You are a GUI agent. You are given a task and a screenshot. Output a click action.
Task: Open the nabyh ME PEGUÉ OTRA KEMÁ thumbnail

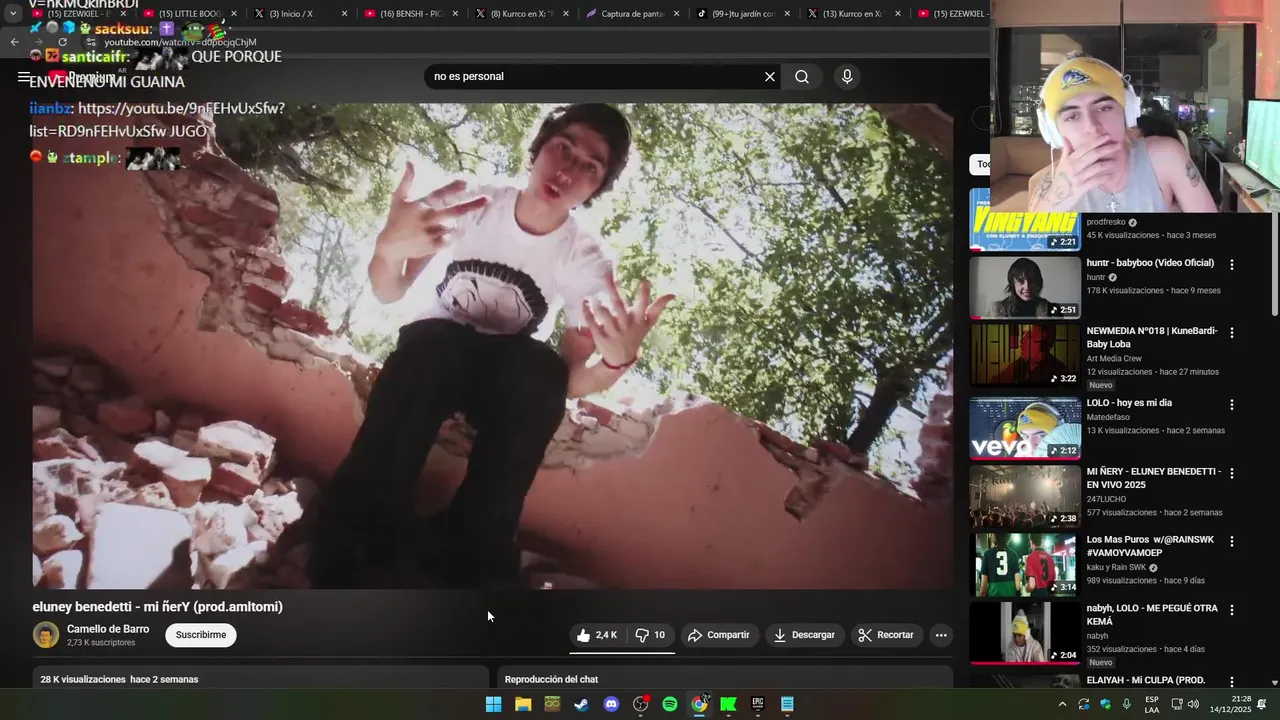[1025, 632]
